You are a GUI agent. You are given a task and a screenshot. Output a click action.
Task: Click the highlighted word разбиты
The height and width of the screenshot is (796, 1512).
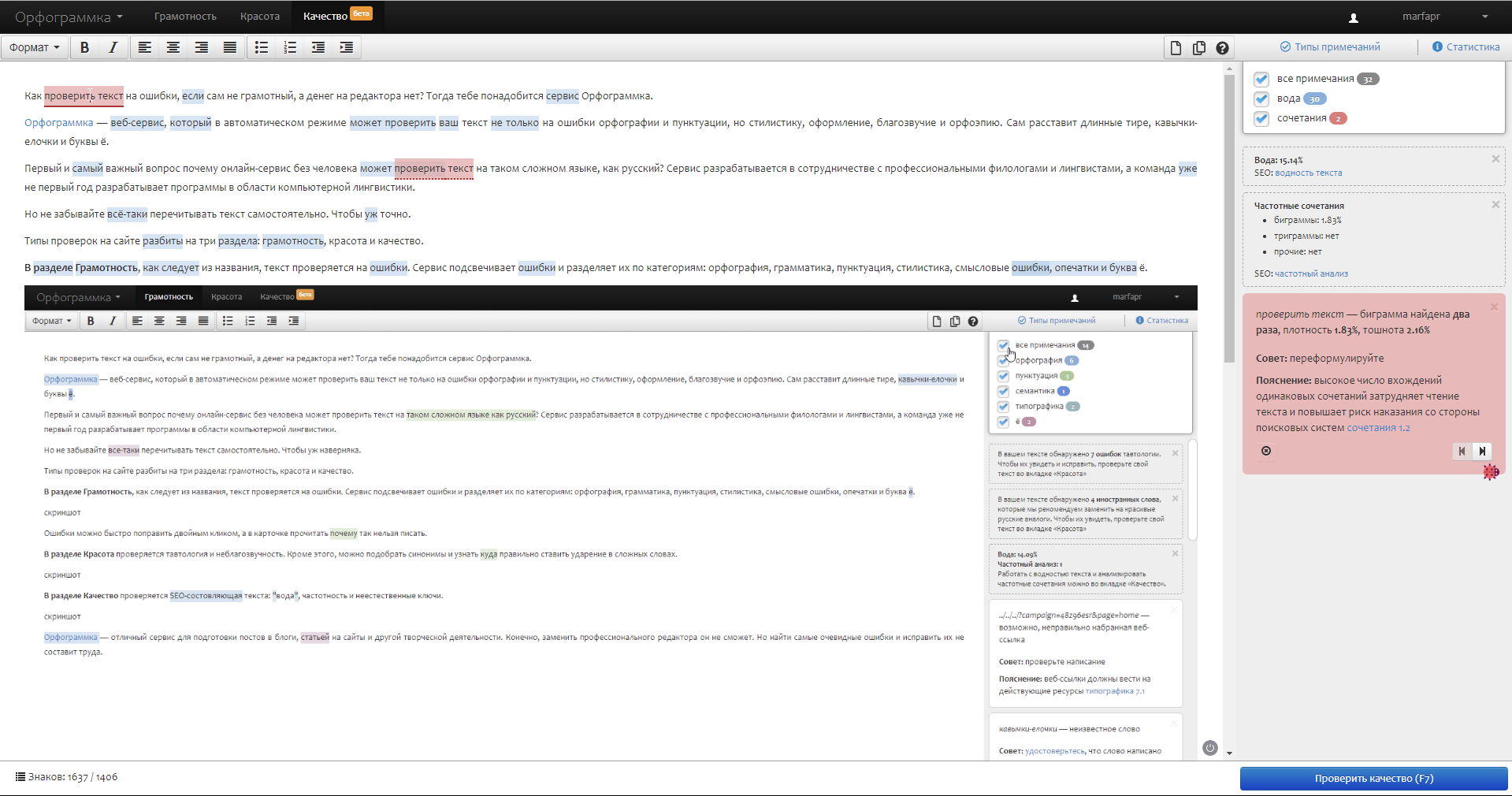pyautogui.click(x=163, y=241)
